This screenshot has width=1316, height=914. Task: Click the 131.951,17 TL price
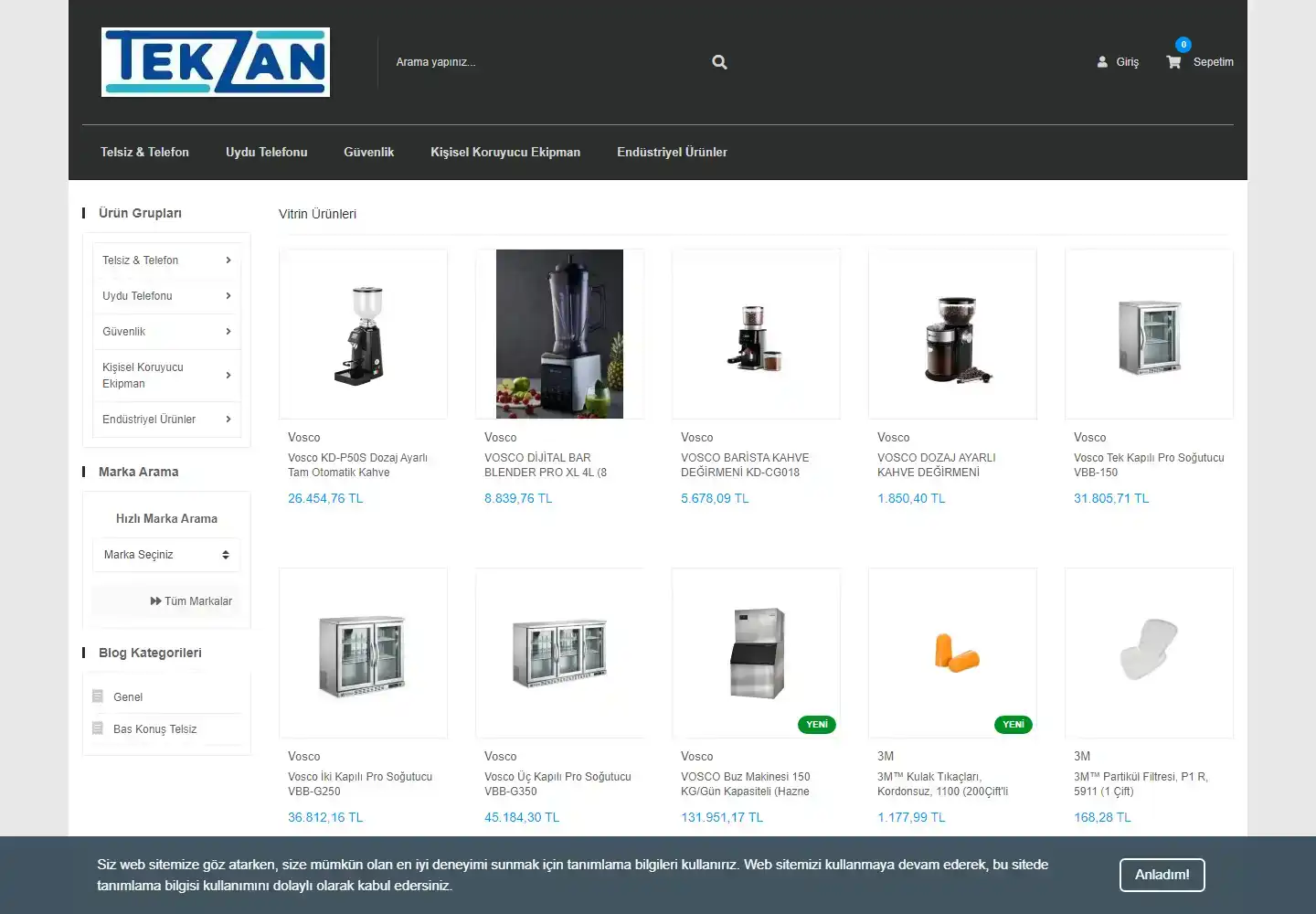[x=722, y=818]
